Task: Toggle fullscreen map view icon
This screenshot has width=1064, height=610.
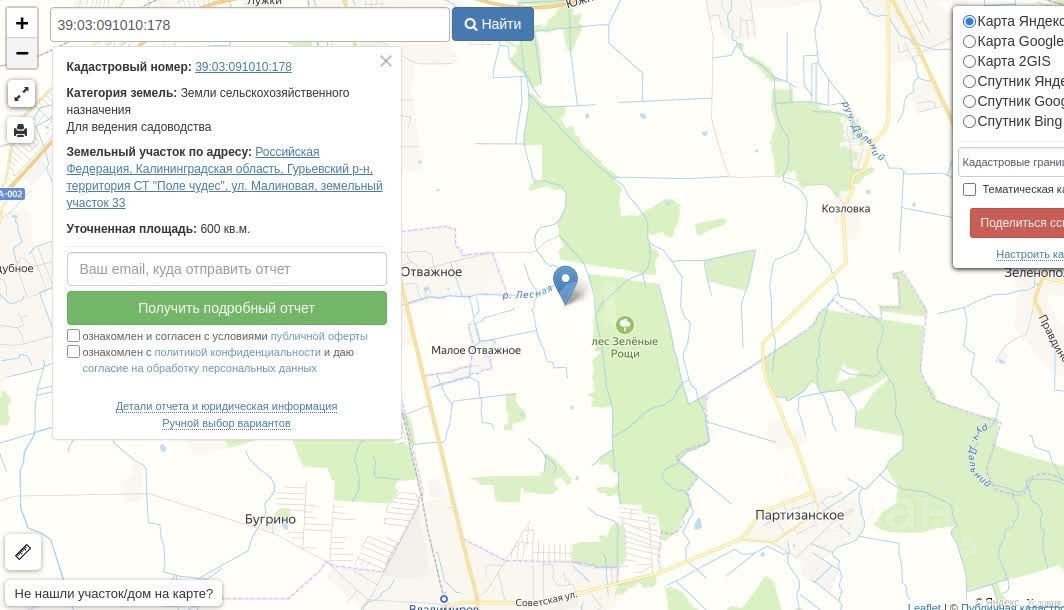Action: pos(21,94)
